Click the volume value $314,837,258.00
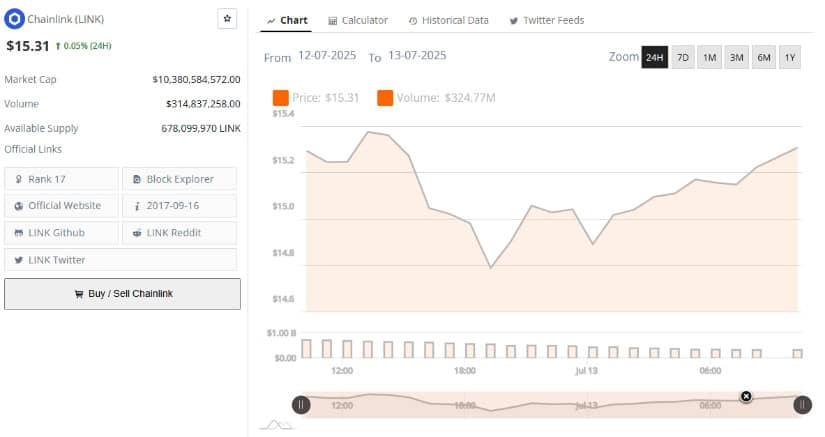 (203, 104)
